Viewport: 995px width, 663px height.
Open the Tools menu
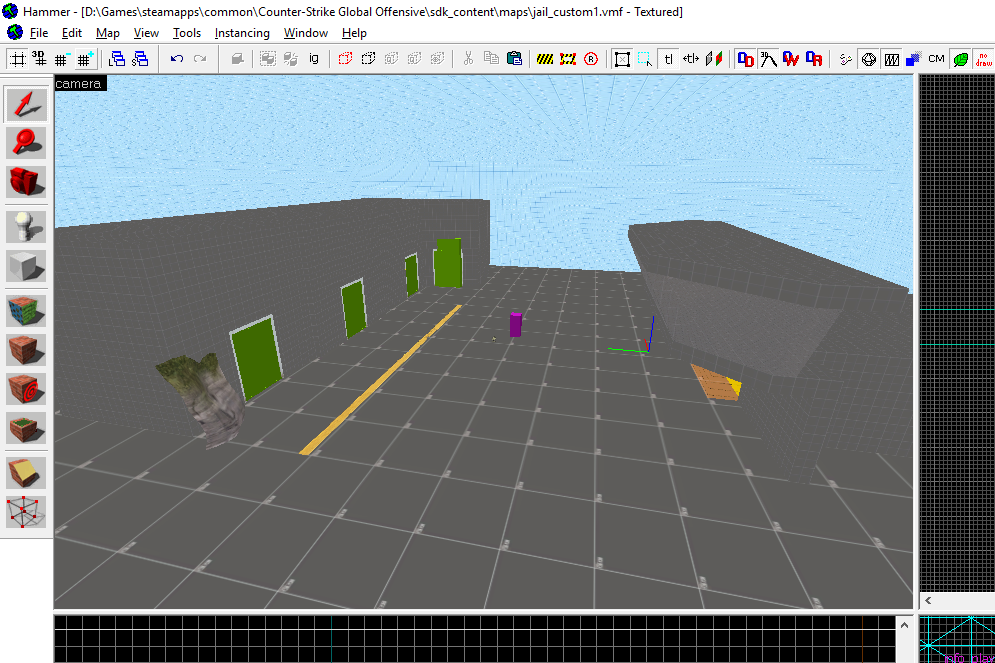tap(187, 33)
